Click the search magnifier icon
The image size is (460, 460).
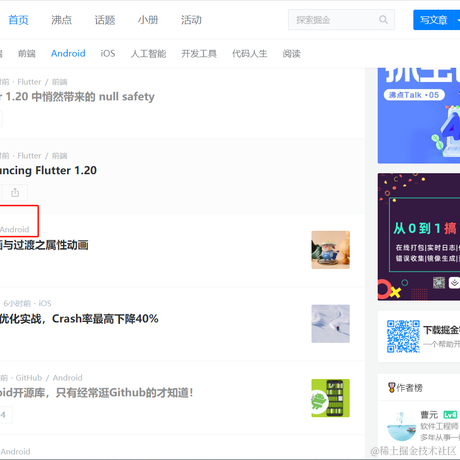click(x=383, y=20)
